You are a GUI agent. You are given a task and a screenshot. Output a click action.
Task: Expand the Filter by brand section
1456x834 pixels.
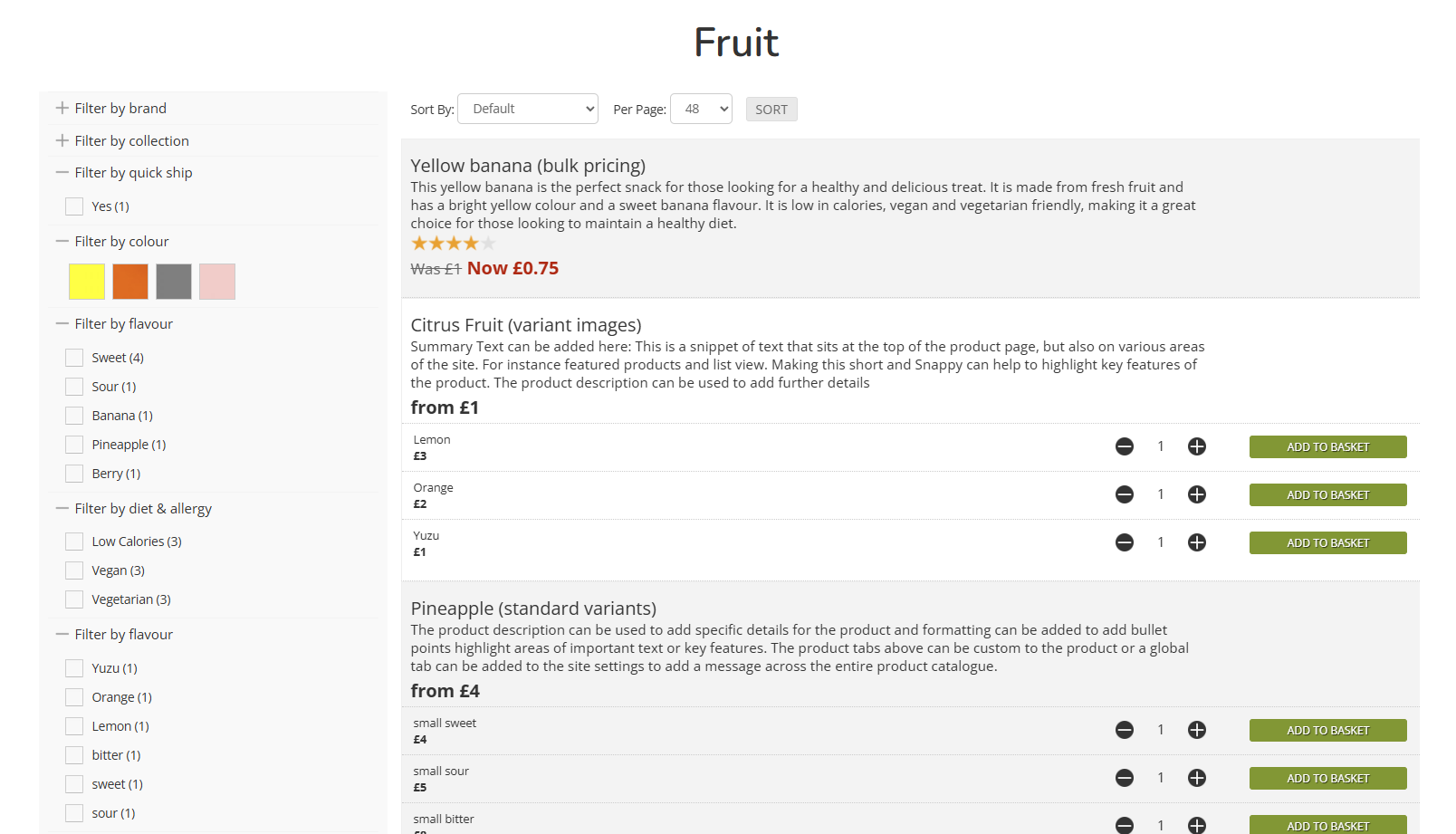point(120,109)
